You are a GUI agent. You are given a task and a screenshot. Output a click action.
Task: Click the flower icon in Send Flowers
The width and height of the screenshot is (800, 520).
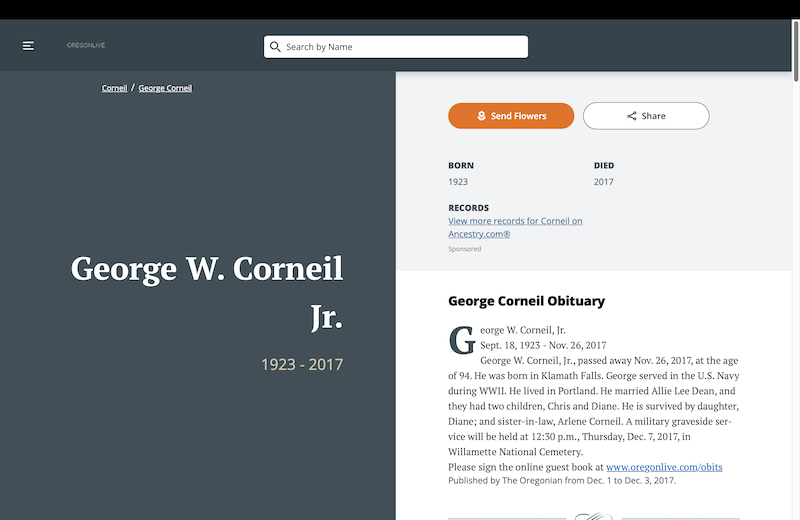481,116
